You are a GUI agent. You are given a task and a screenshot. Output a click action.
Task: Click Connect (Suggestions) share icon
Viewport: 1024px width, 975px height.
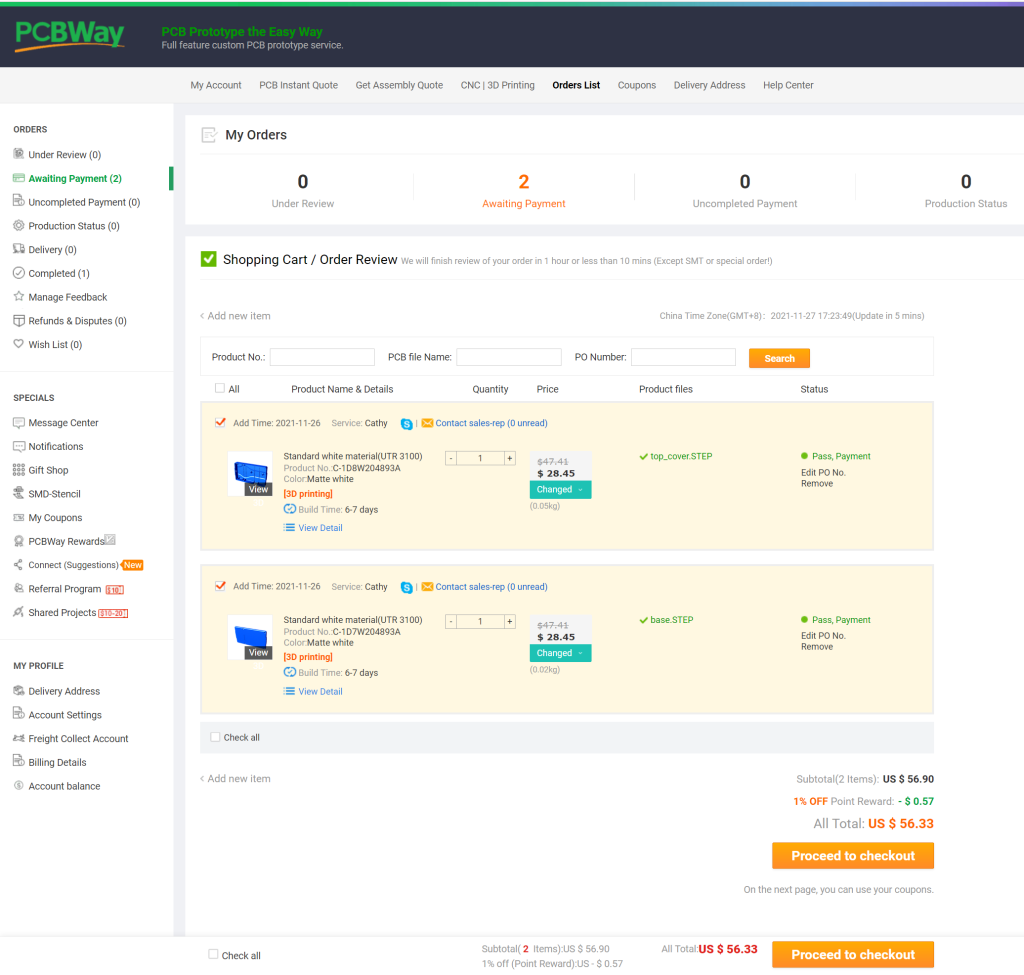coord(19,565)
